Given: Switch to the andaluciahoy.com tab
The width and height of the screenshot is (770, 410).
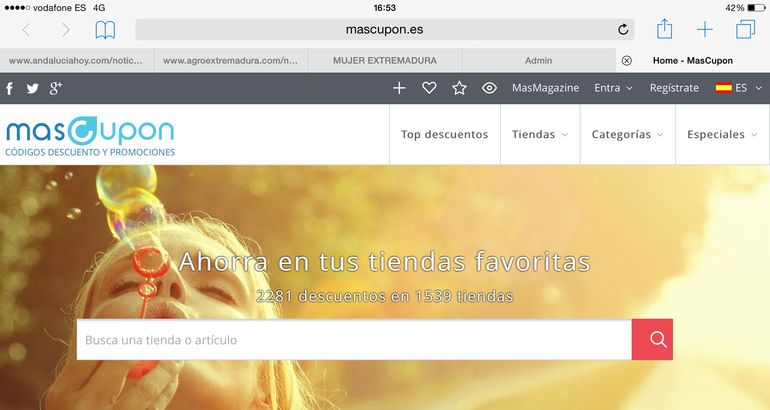Looking at the screenshot, I should [77, 60].
